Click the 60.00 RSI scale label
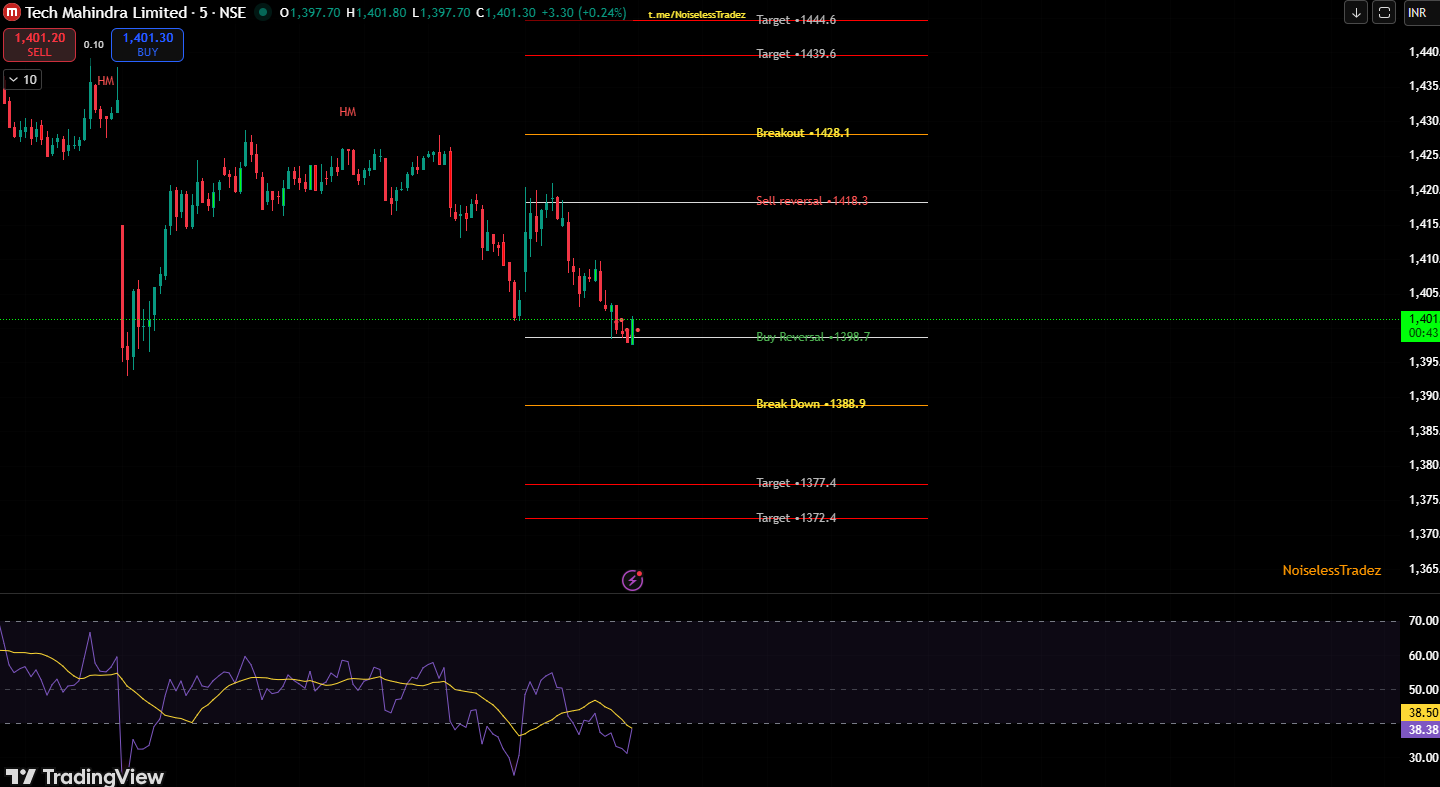The image size is (1440, 787). tap(1423, 656)
